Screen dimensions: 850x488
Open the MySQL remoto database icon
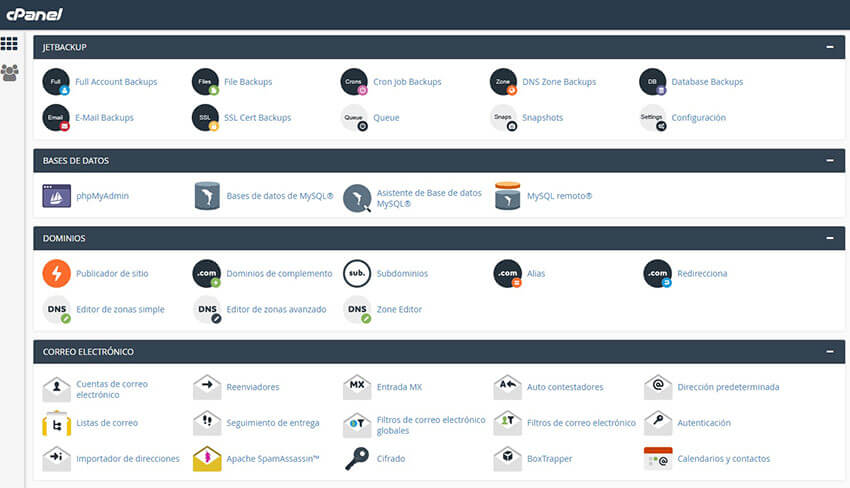pos(508,196)
